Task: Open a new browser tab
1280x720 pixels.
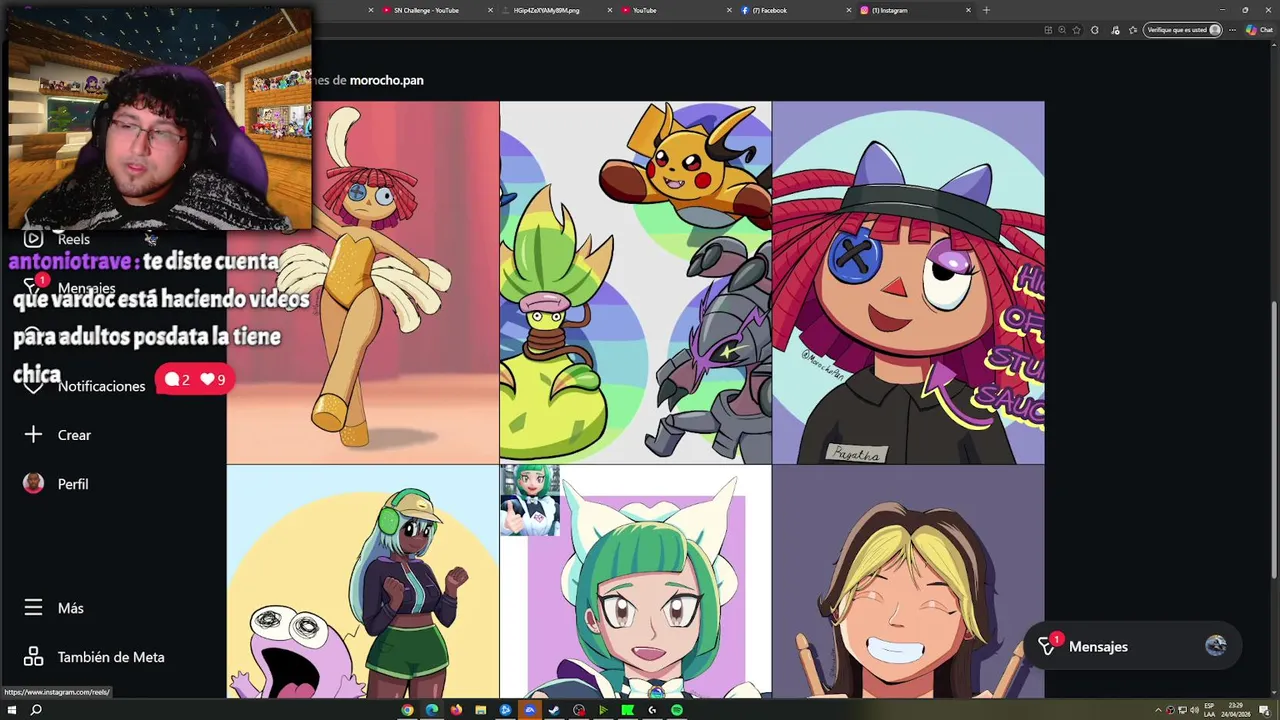Action: [986, 10]
